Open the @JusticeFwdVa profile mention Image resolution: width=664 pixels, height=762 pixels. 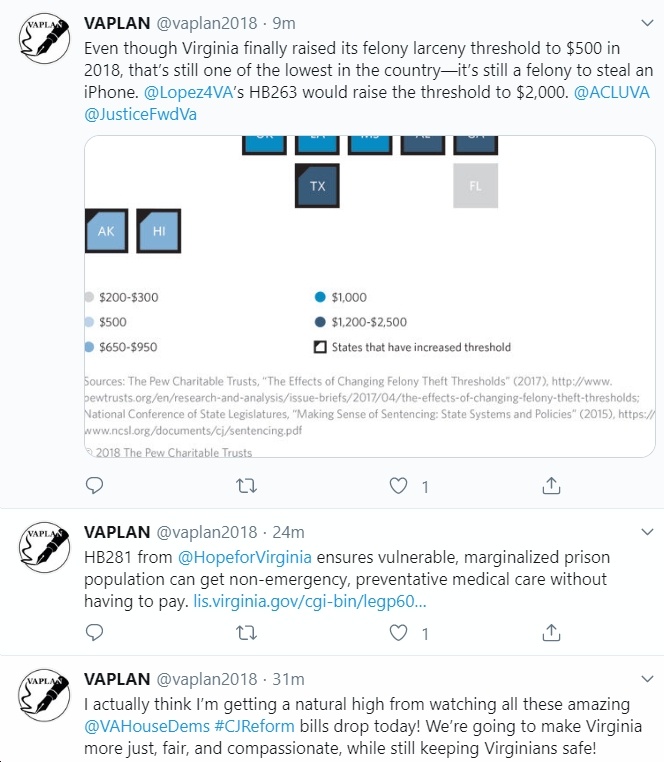click(140, 115)
